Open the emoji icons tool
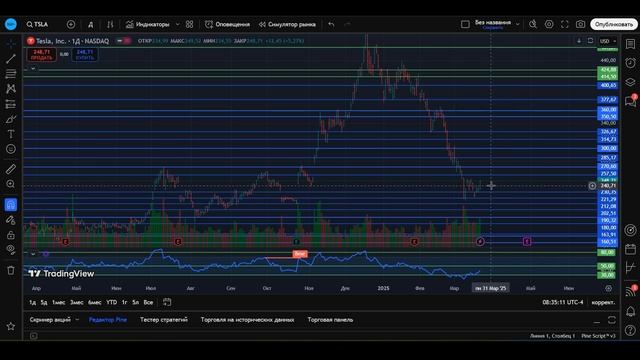 [11, 149]
